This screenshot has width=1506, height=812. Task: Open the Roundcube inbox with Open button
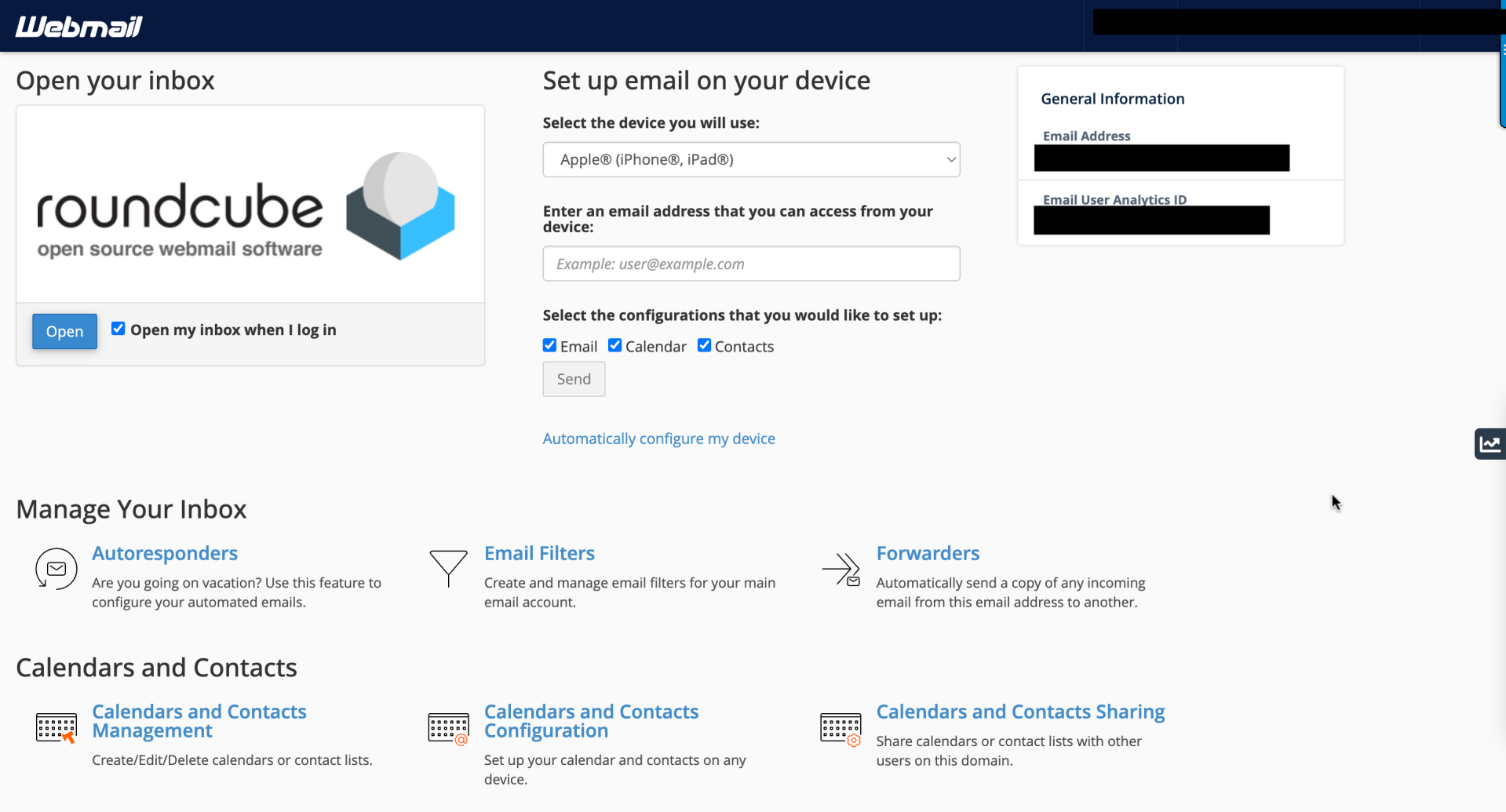pos(64,331)
